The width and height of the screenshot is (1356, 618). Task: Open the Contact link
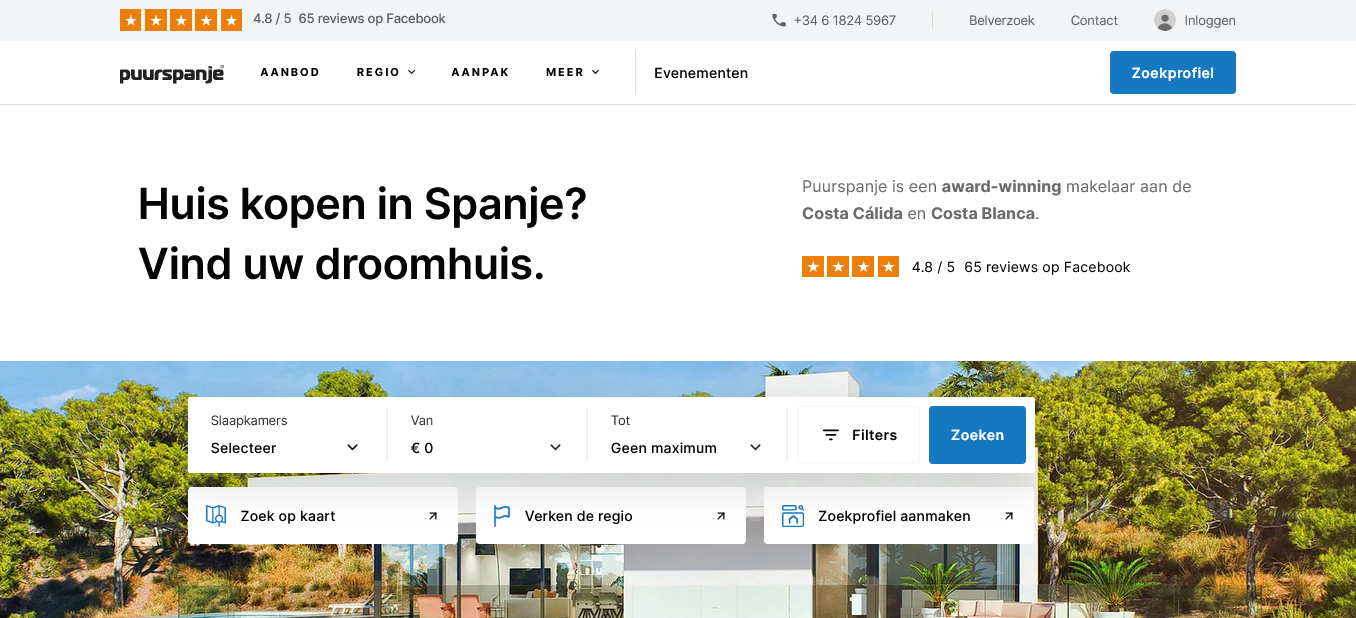point(1094,20)
